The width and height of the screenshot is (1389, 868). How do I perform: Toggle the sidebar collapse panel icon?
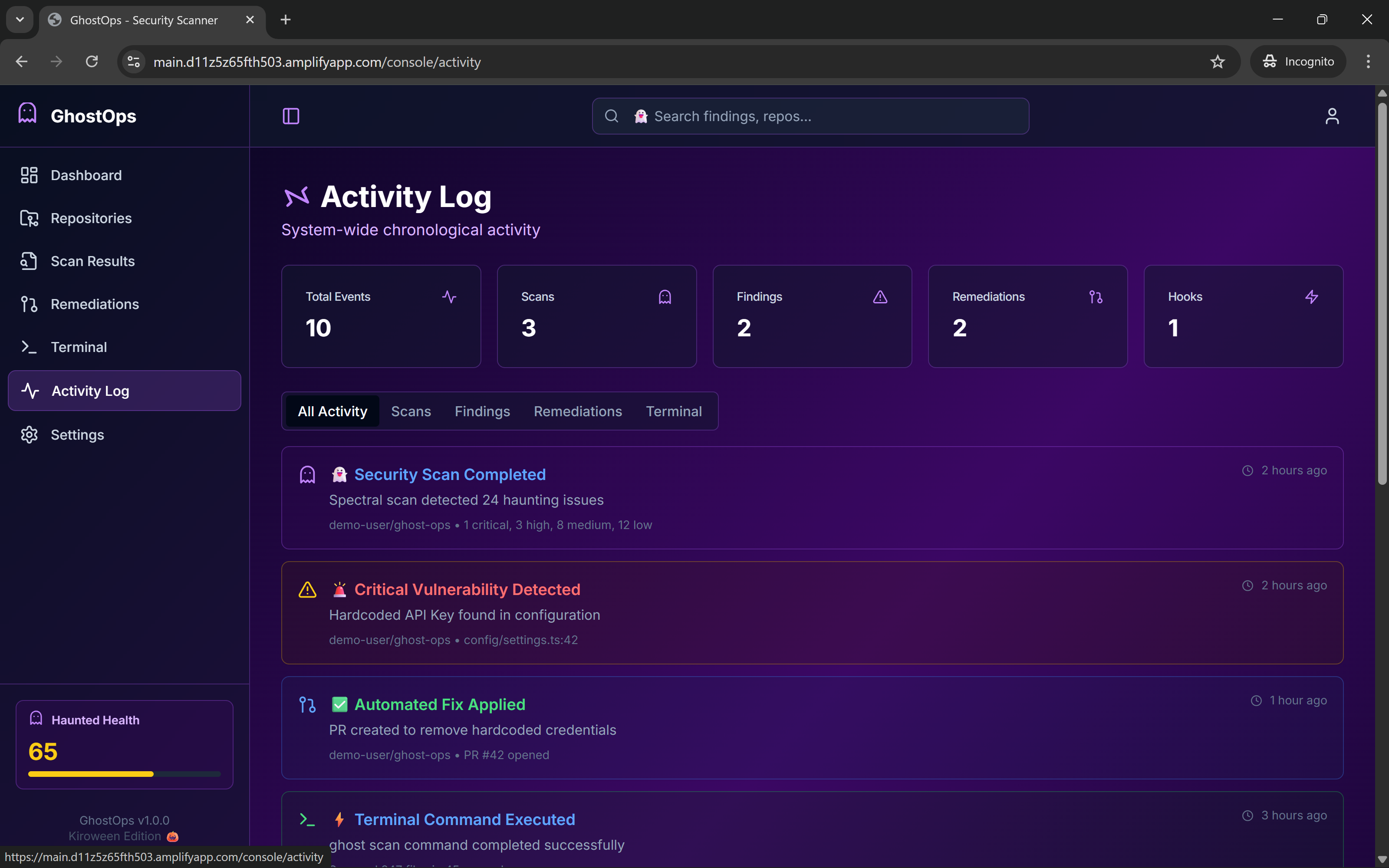pyautogui.click(x=291, y=116)
